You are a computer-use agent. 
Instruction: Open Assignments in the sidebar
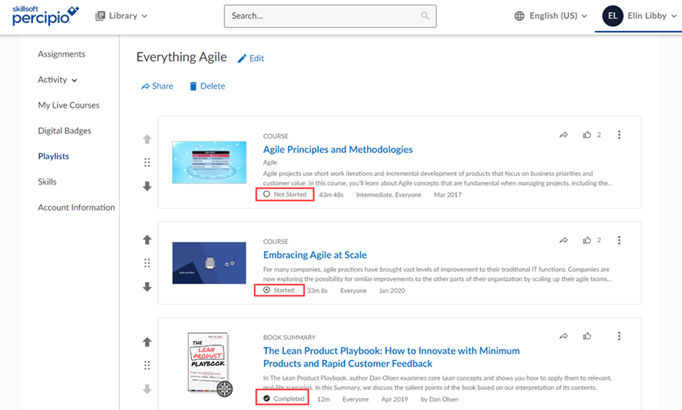tap(61, 54)
